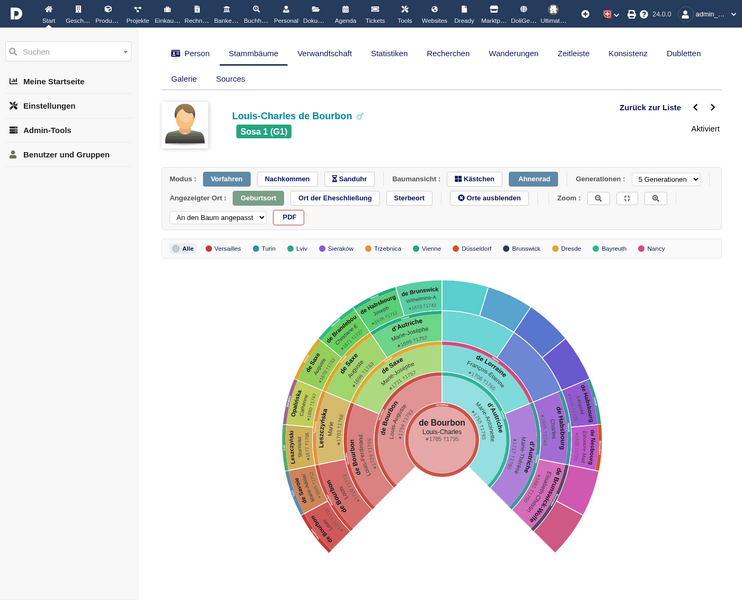
Task: Open the Konsistenz tab
Action: coord(627,53)
